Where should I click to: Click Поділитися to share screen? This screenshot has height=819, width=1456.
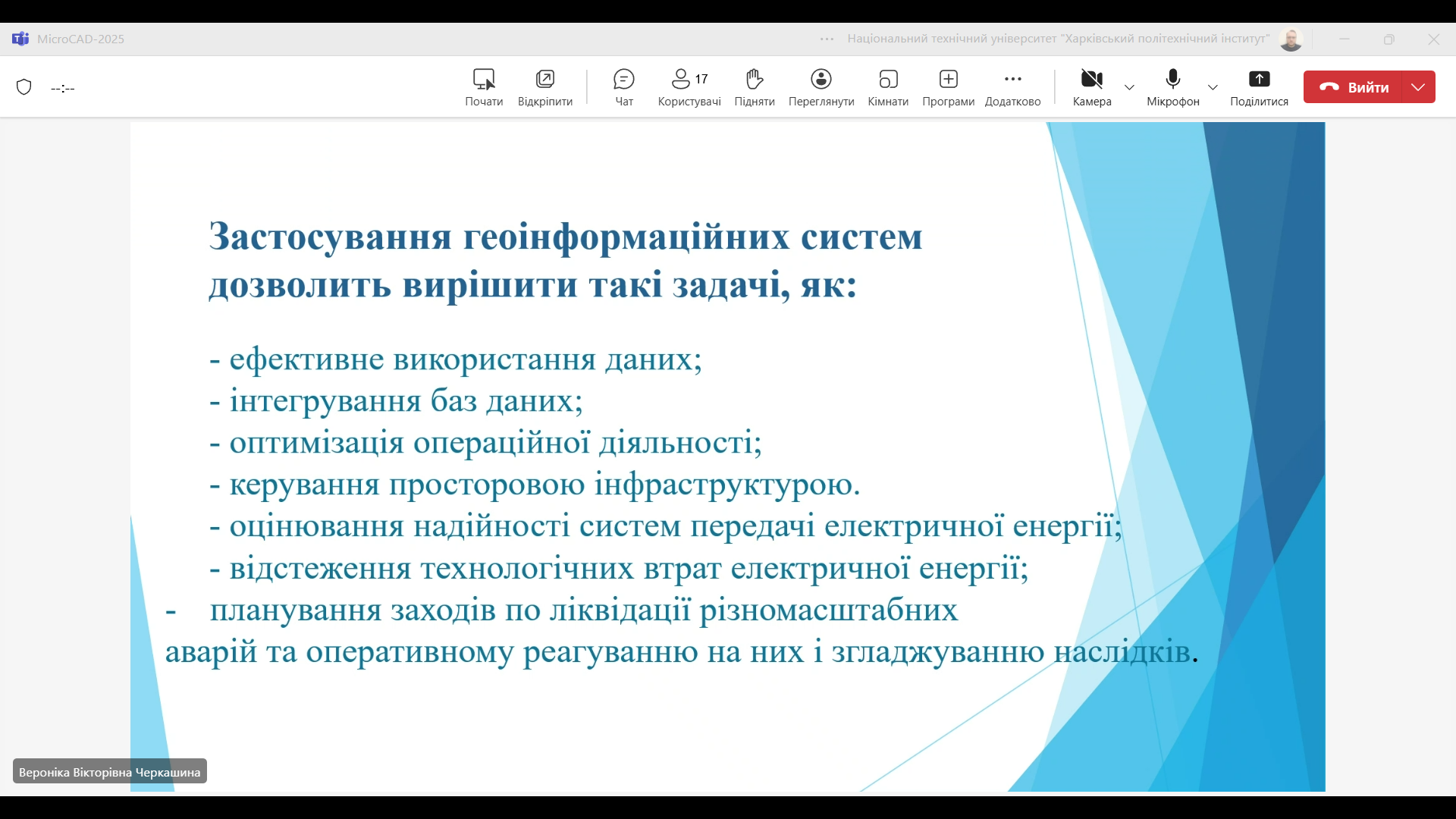pyautogui.click(x=1259, y=87)
